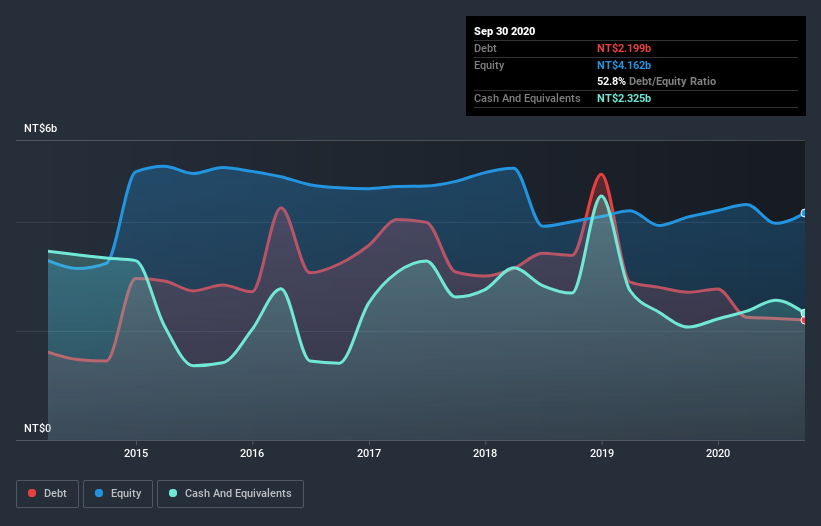Viewport: 821px width, 526px height.
Task: Select the 2020 x-axis label
Action: 718,453
